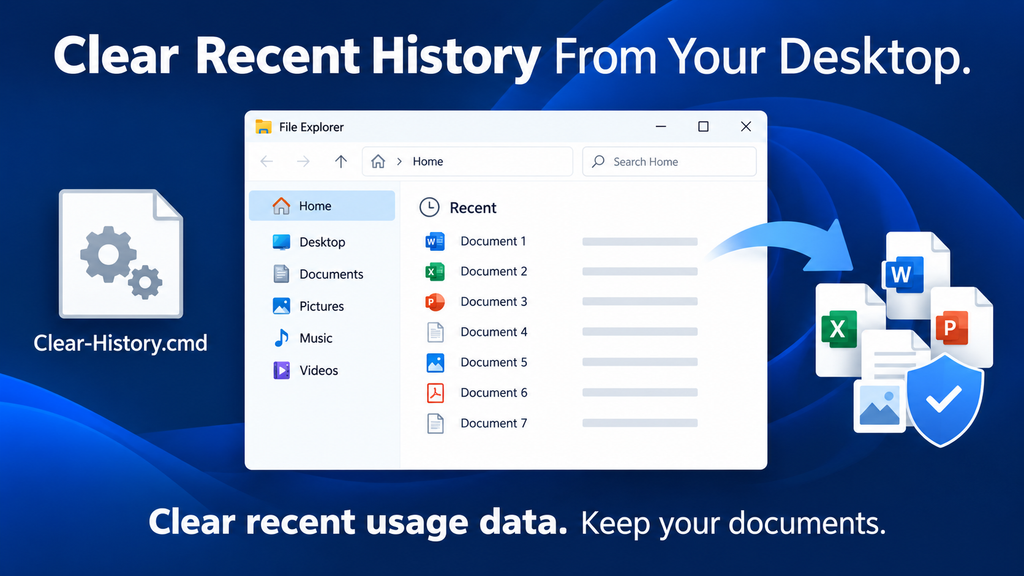
Task: Click the Home house icon in the sidebar
Action: pyautogui.click(x=281, y=206)
